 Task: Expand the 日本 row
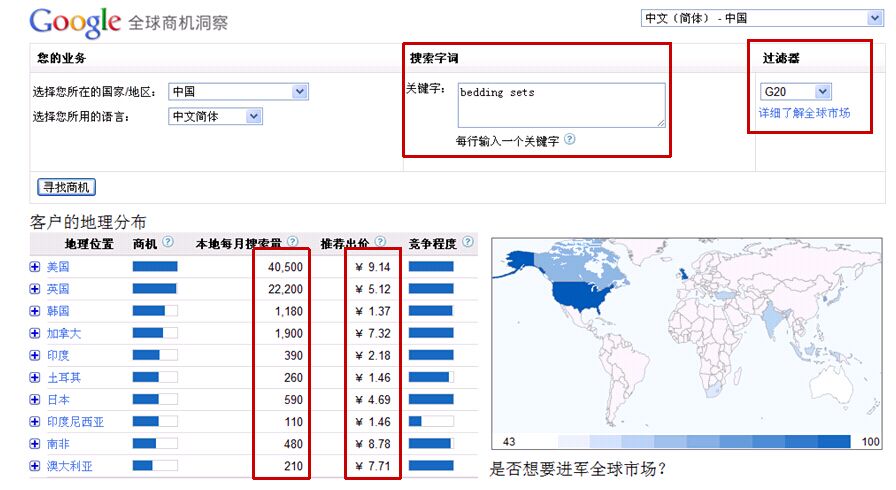pyautogui.click(x=35, y=400)
